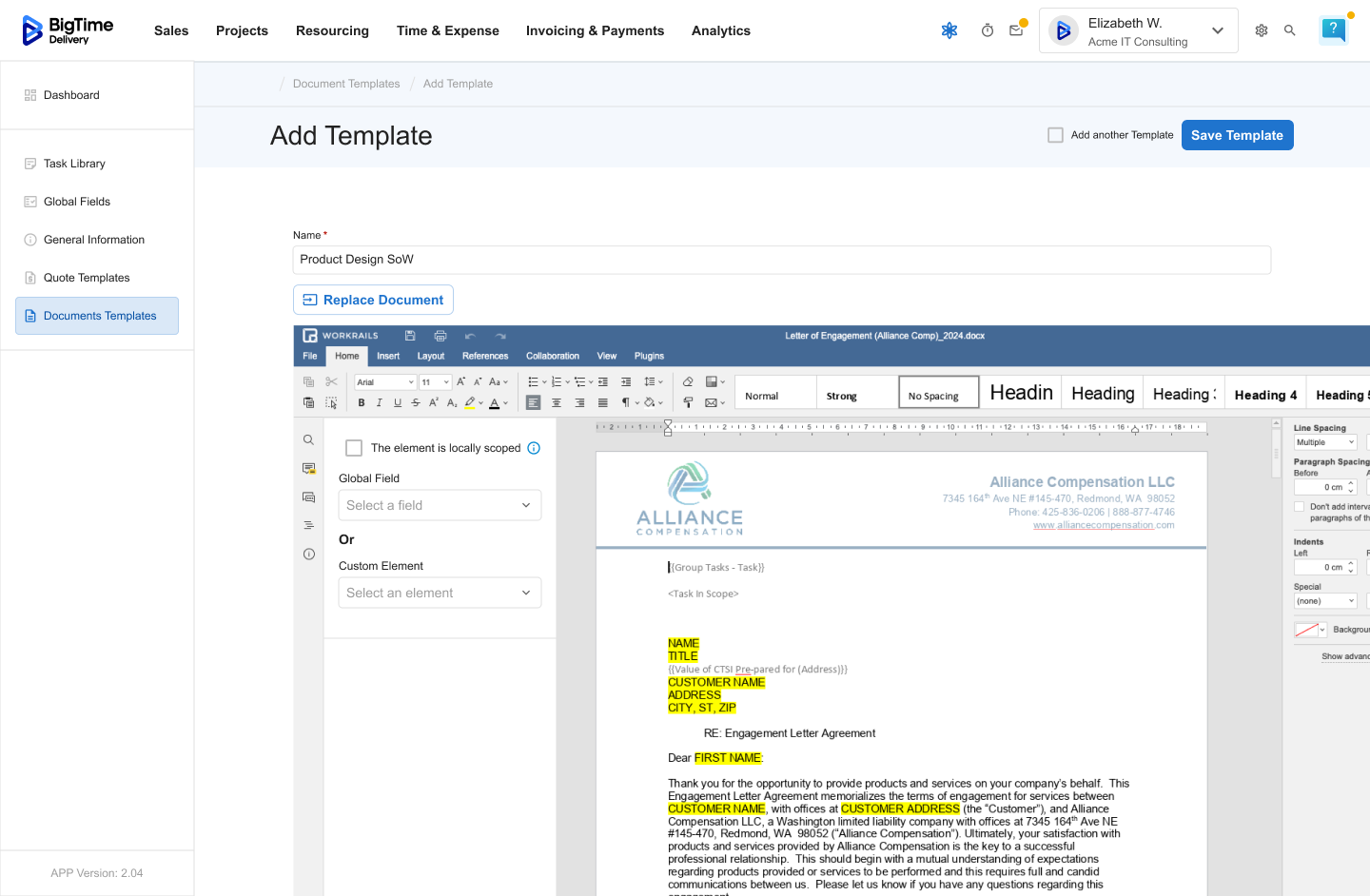Open the comments icon in editor sidebar

tap(309, 469)
